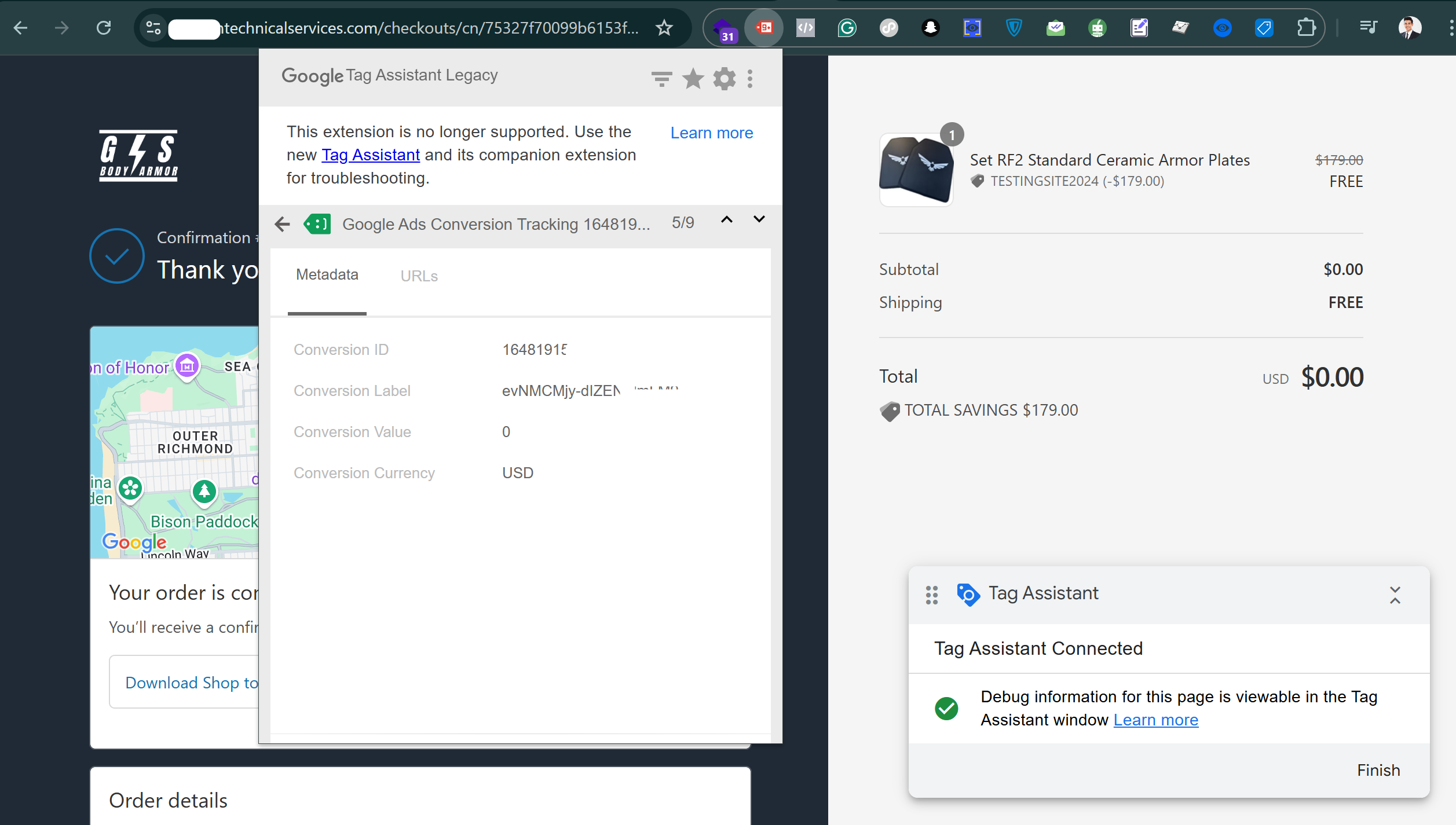Click the Tag Assistant Legacy extension toolbar icon
This screenshot has width=1456, height=825.
coord(764,28)
